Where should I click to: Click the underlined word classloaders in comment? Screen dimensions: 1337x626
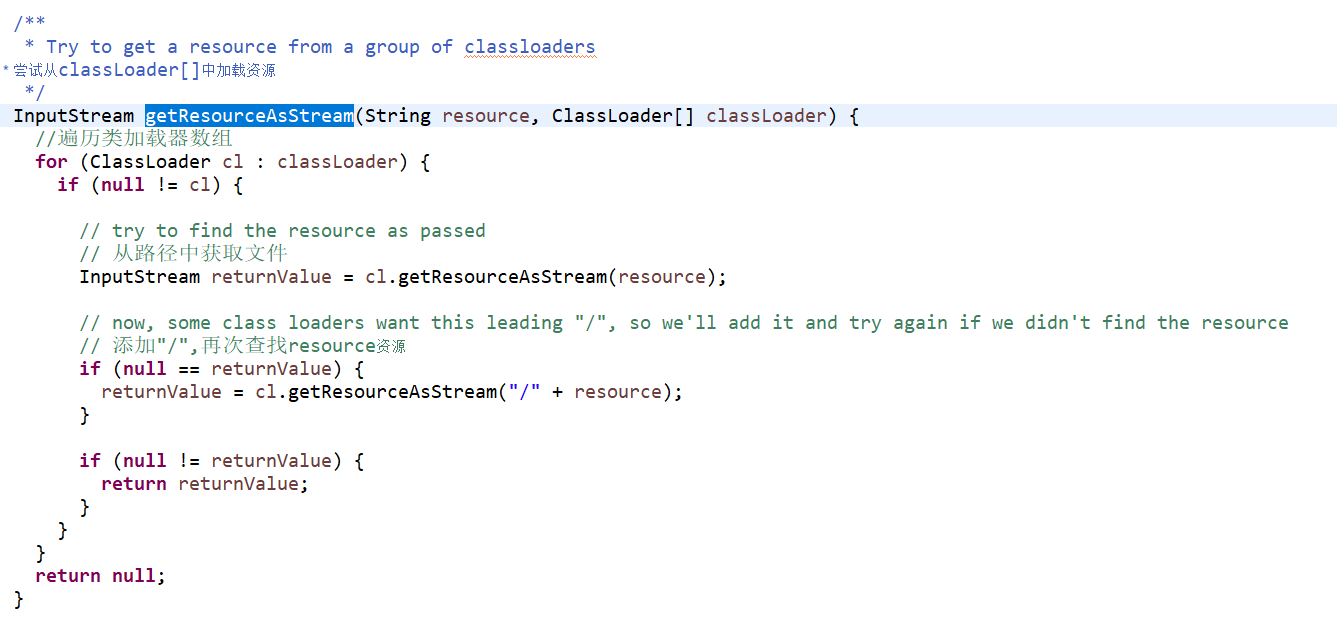(x=530, y=47)
